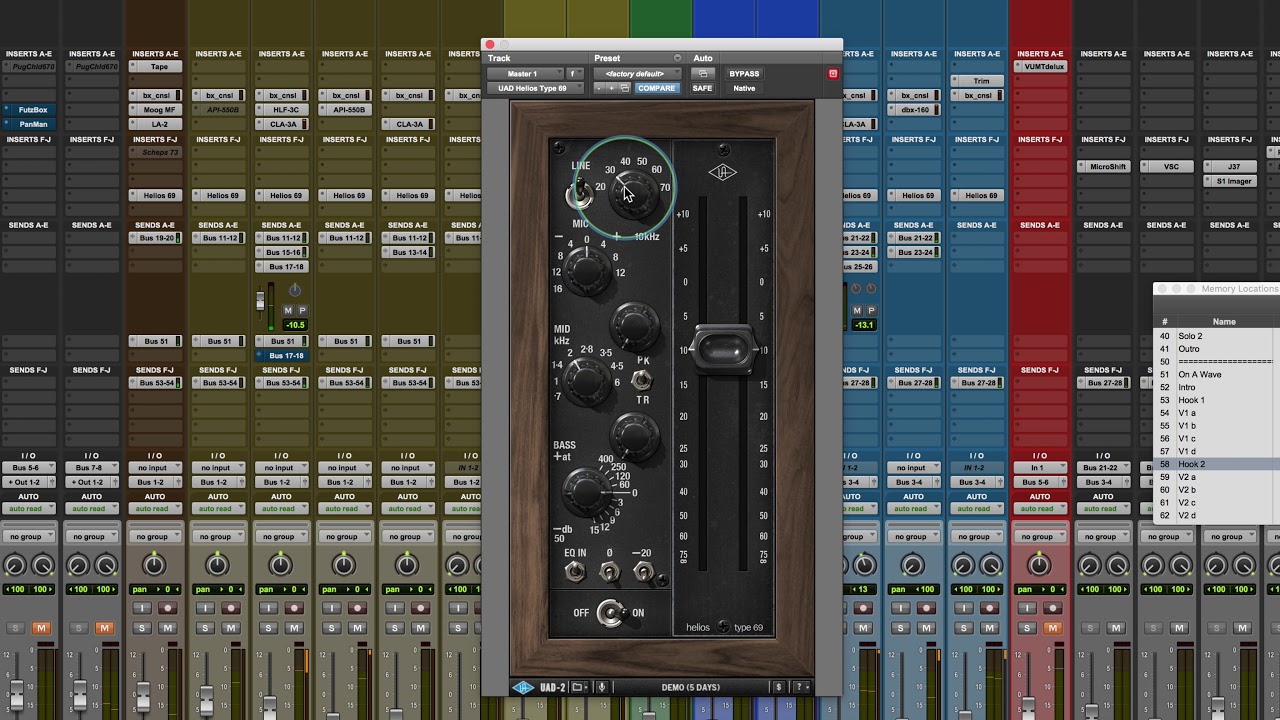Open the question mark help icon
The height and width of the screenshot is (720, 1280).
[799, 687]
